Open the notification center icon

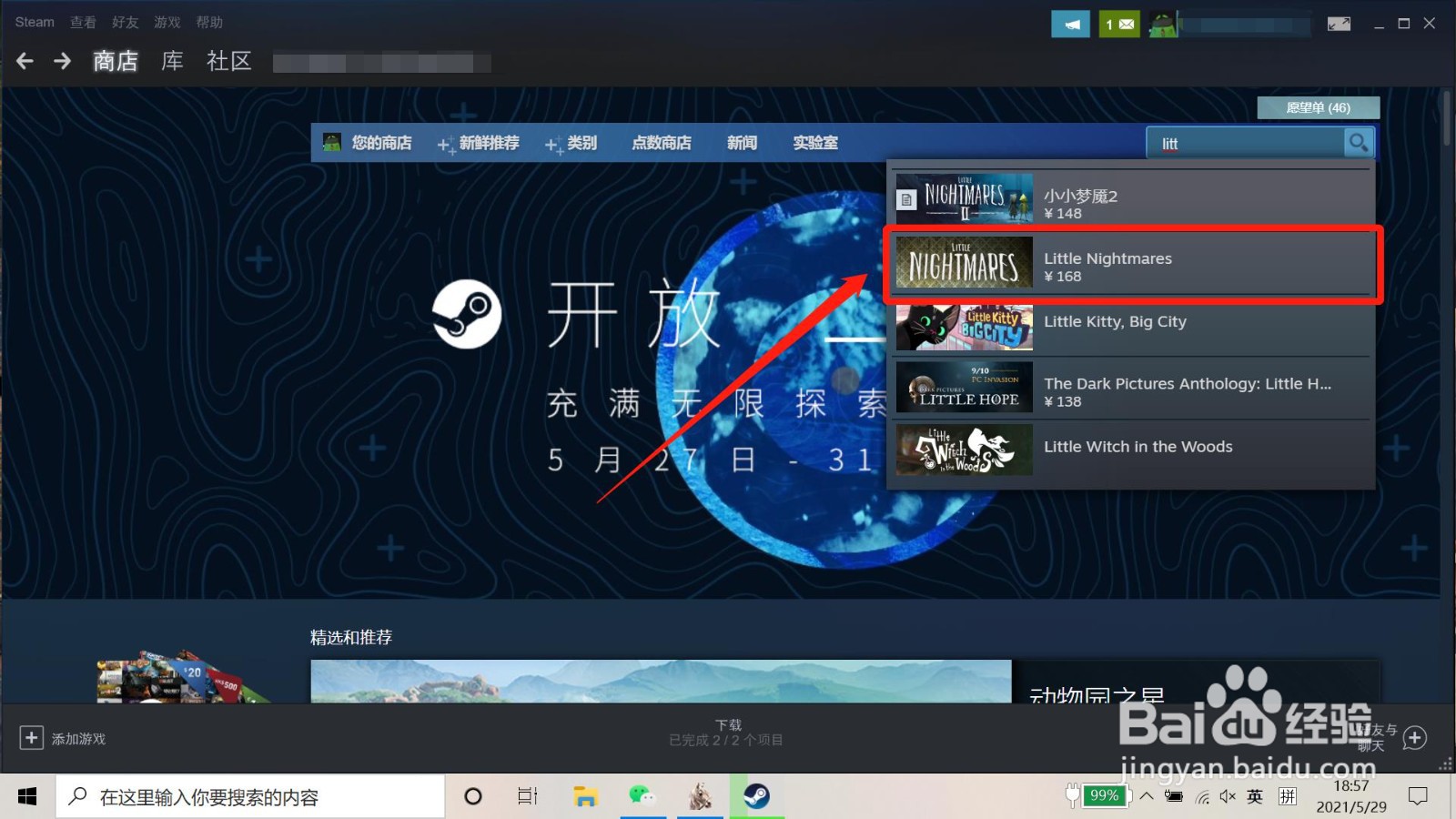pyautogui.click(x=1418, y=797)
